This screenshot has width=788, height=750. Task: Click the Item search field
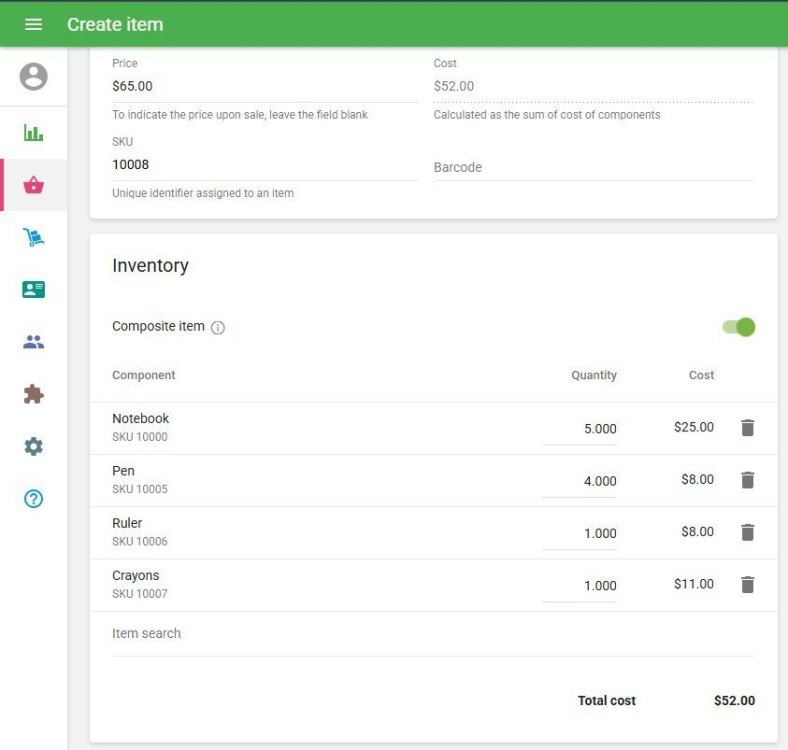coord(432,634)
